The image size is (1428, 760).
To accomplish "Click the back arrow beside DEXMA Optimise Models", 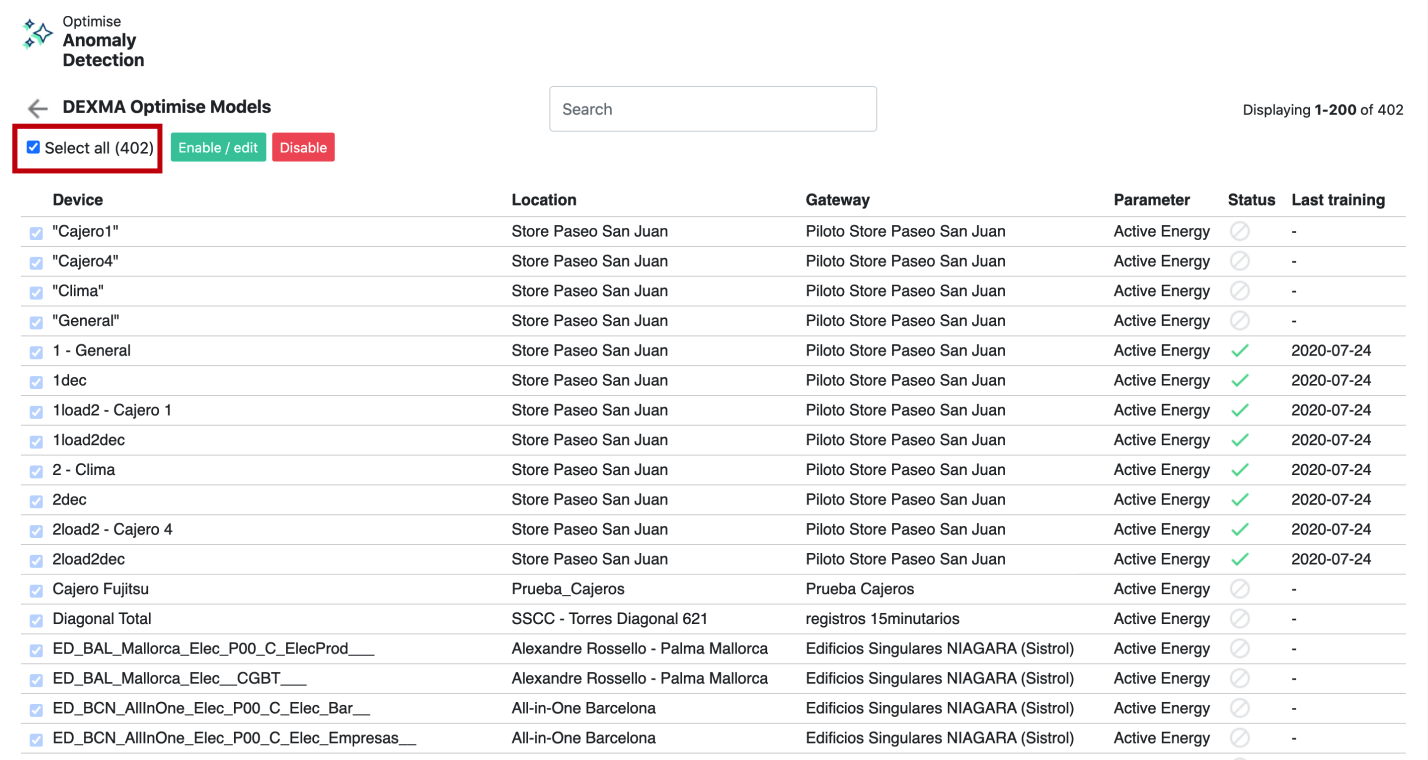I will tap(38, 109).
